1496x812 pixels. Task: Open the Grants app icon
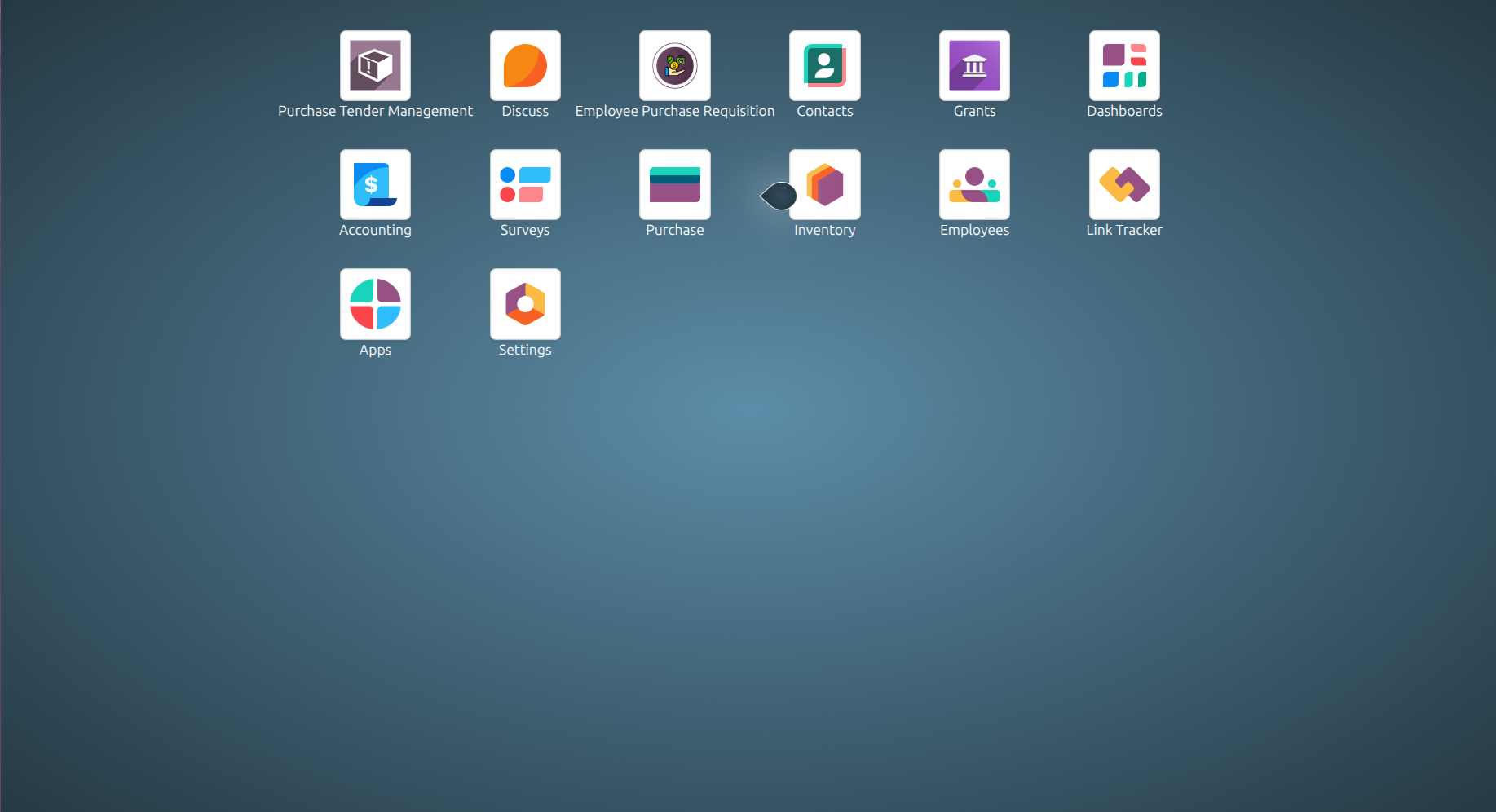974,66
